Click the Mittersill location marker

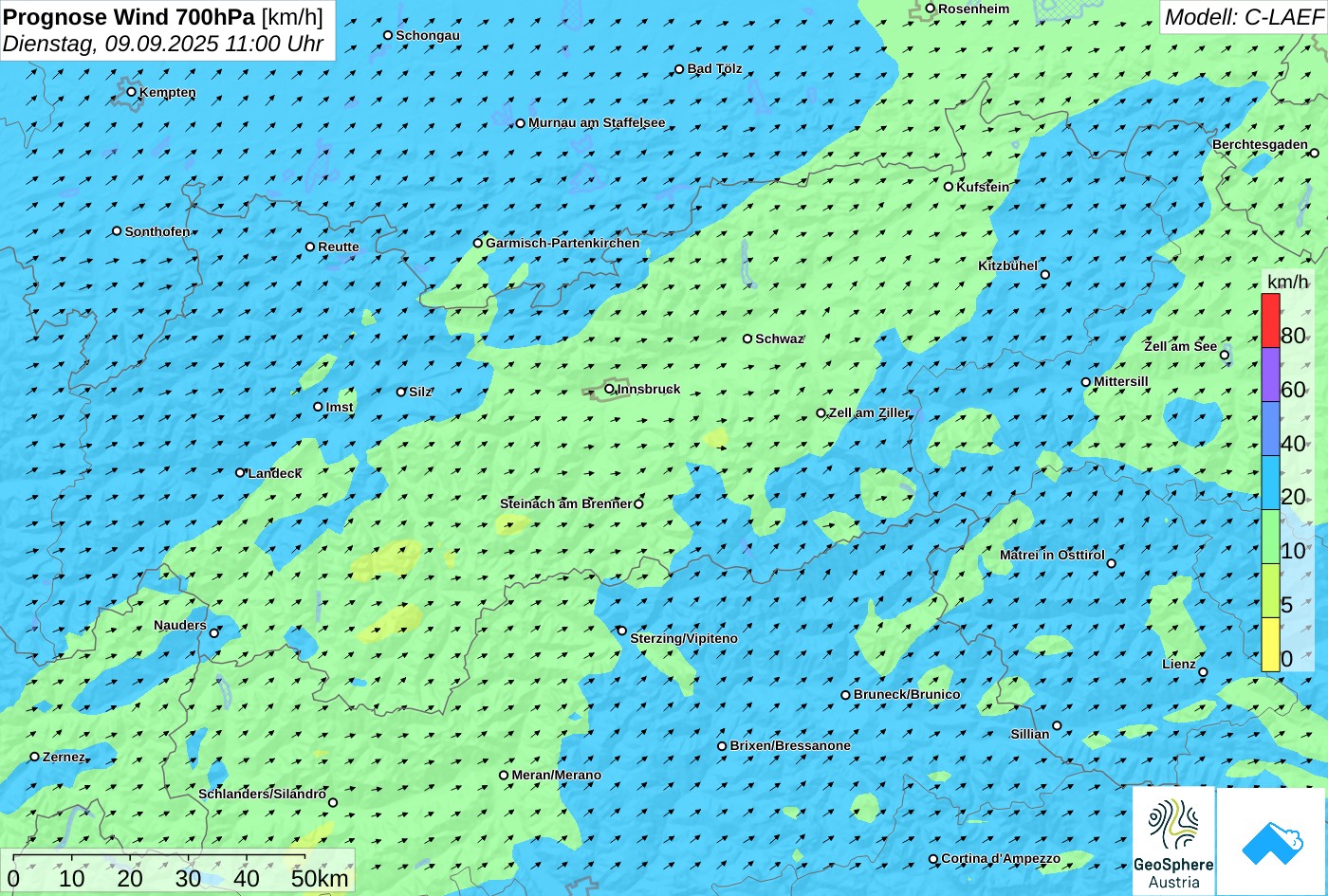pos(1086,382)
